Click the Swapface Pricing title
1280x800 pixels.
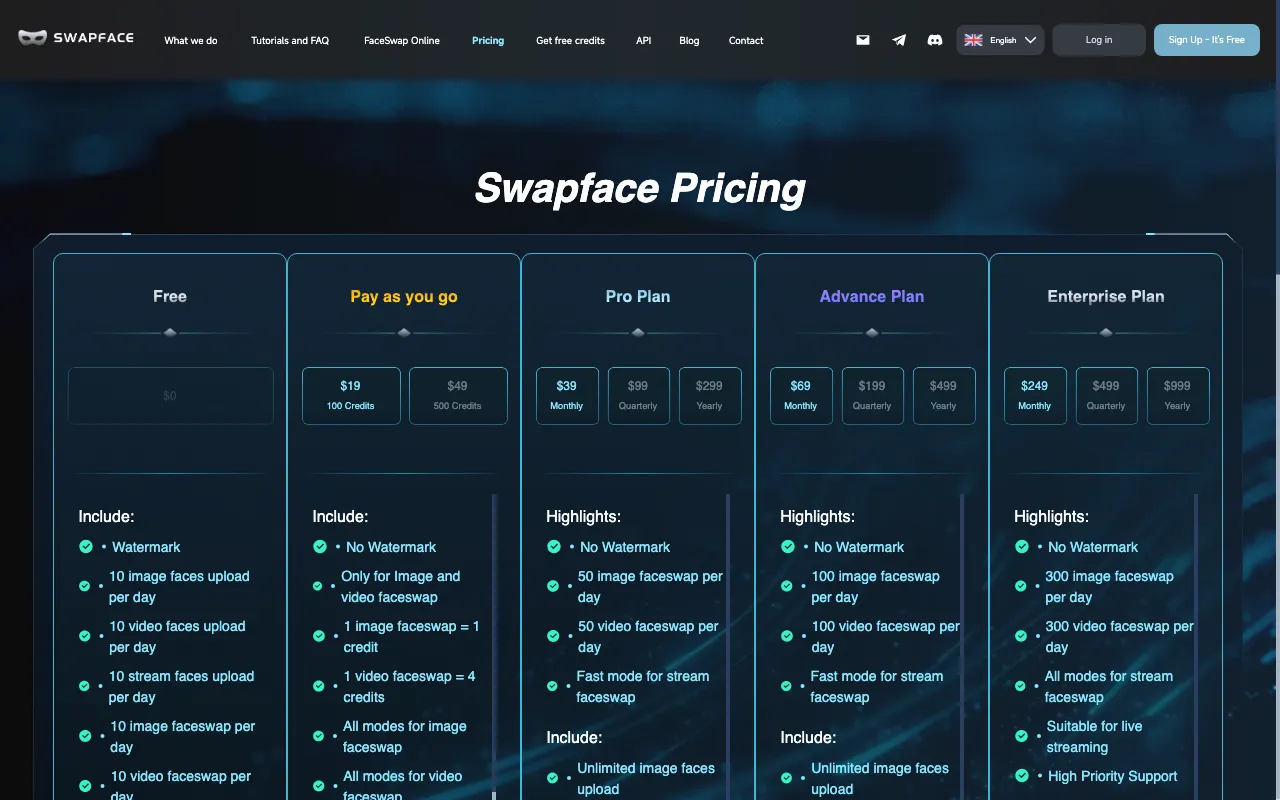click(x=640, y=188)
